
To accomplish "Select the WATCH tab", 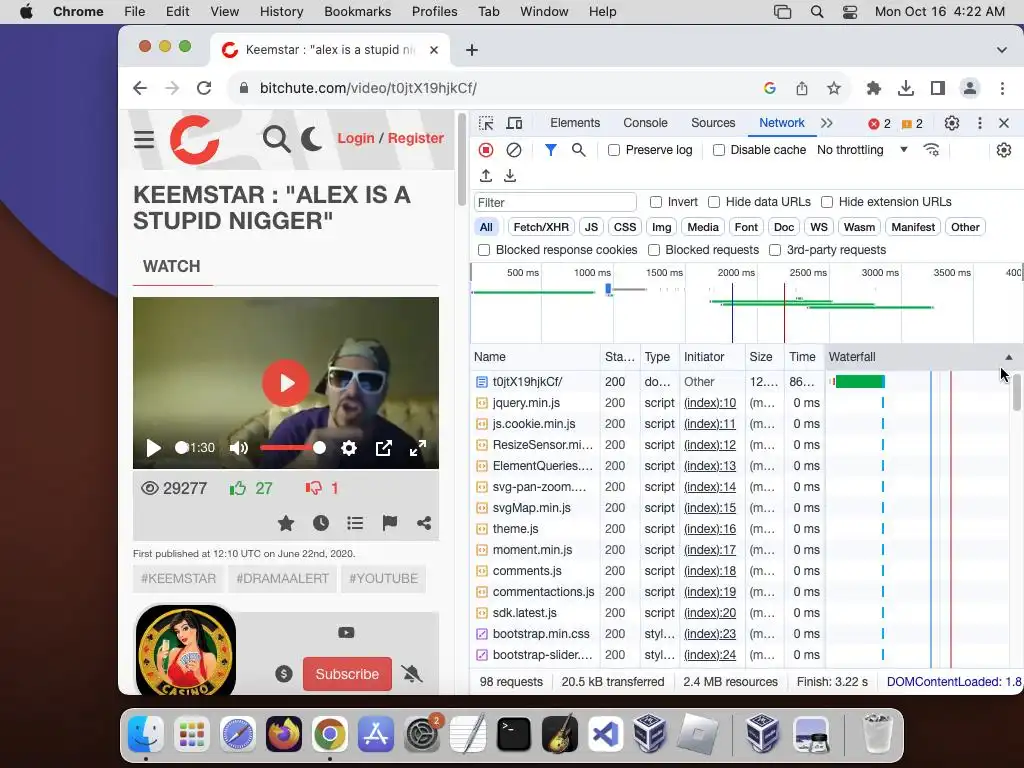I will click(x=172, y=266).
